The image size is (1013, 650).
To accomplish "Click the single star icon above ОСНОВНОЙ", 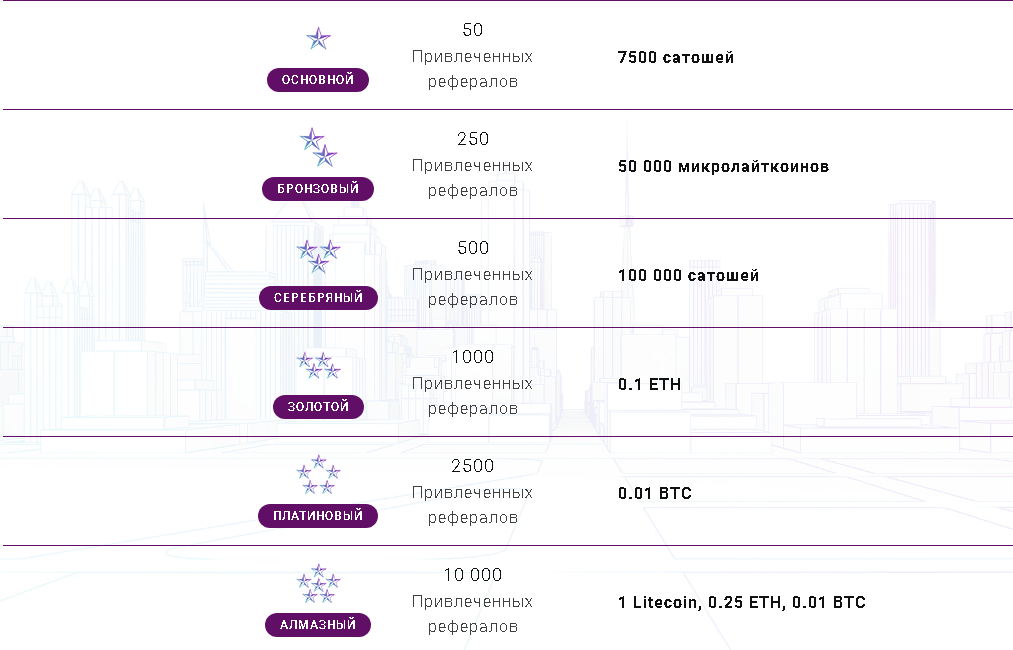I will [x=318, y=40].
